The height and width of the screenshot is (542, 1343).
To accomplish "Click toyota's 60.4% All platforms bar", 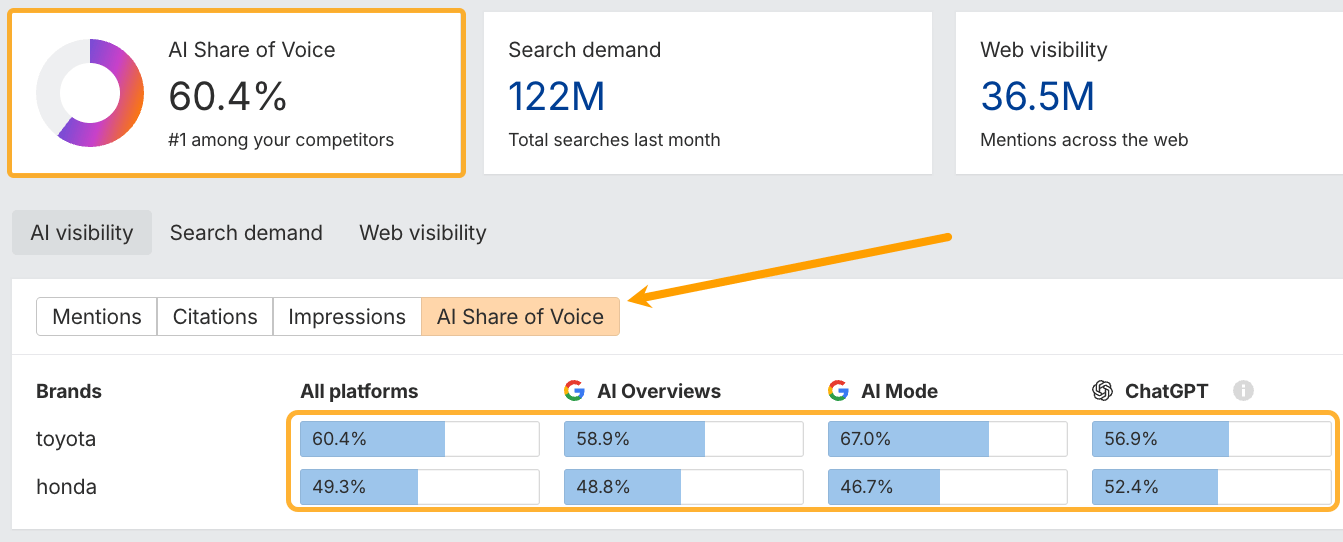I will click(420, 439).
